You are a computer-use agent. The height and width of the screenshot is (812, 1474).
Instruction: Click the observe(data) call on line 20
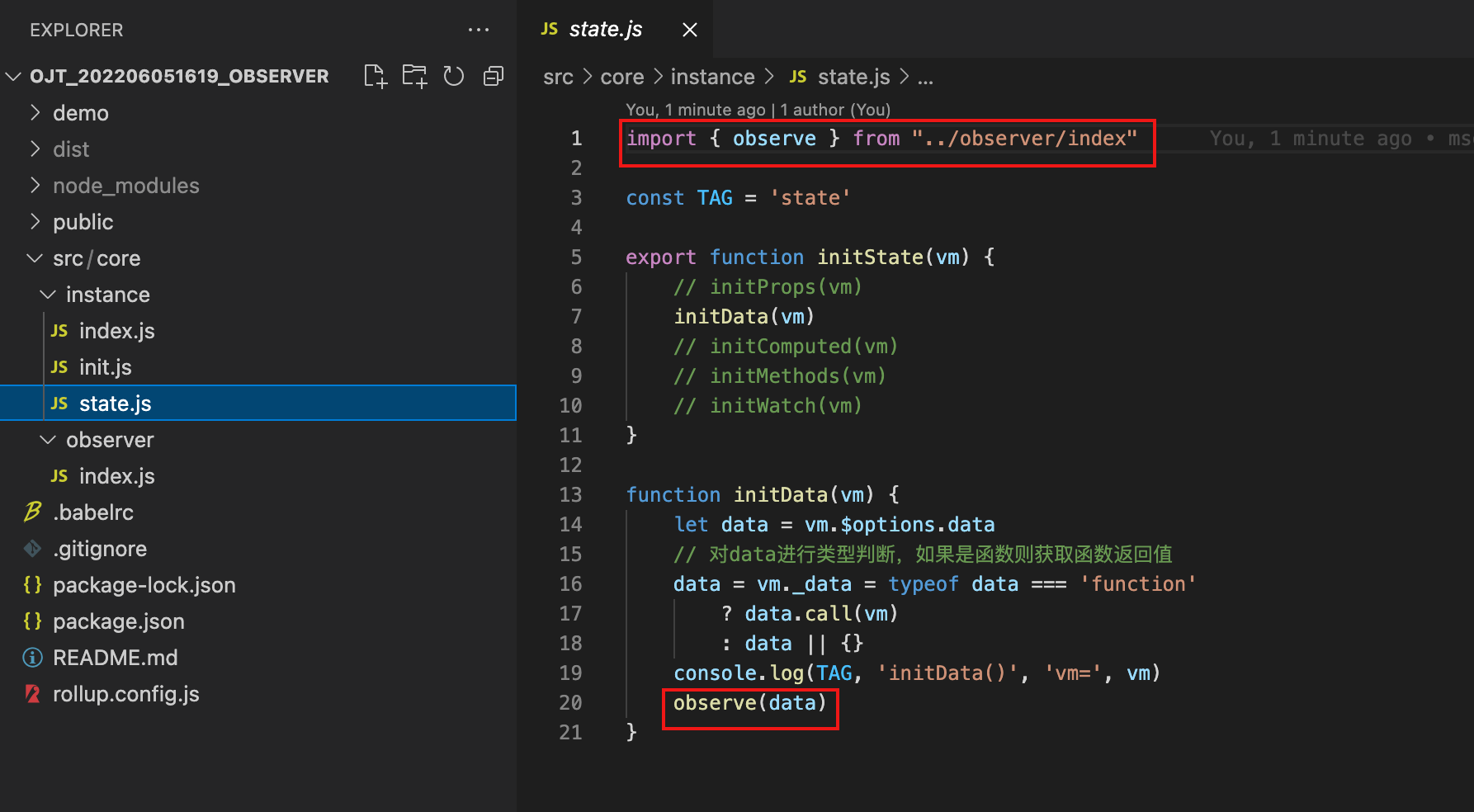click(x=750, y=703)
